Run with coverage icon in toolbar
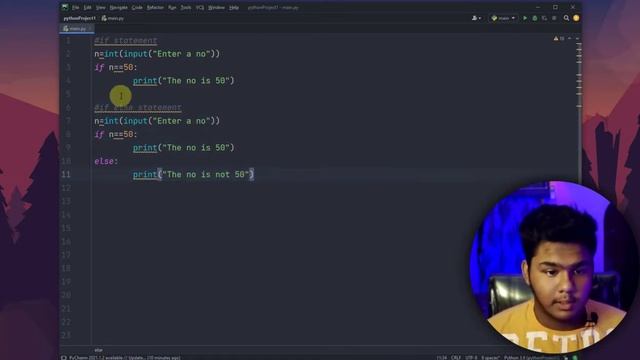640x360 pixels. click(x=544, y=18)
